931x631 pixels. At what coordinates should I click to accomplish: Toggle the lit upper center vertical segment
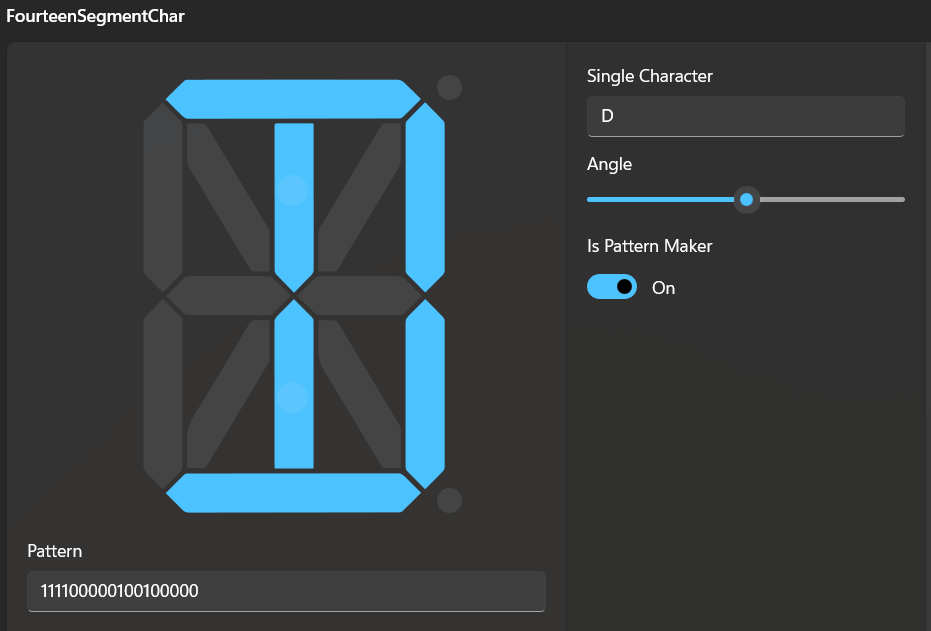[294, 207]
